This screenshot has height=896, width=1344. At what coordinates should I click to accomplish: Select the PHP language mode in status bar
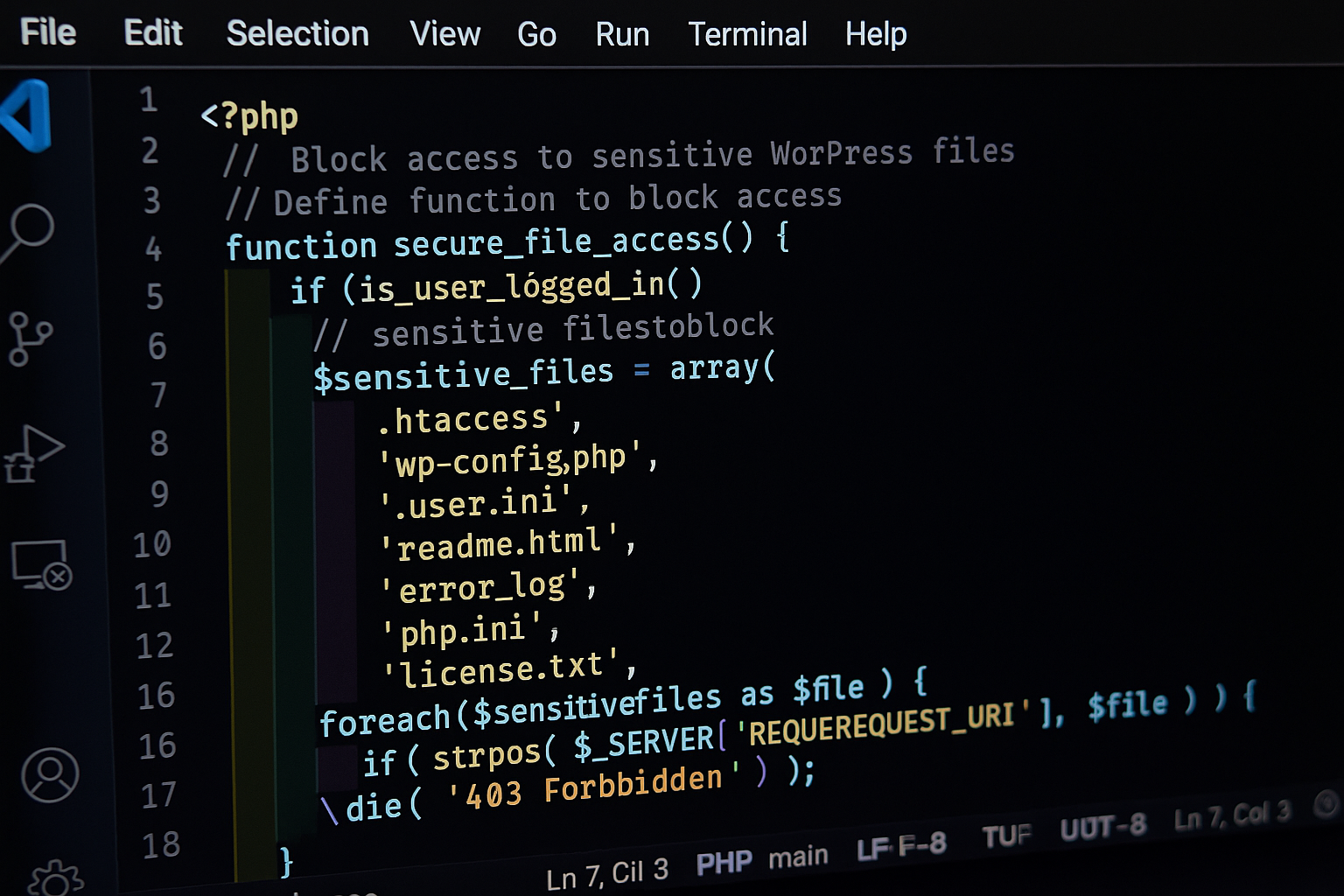coord(724,863)
